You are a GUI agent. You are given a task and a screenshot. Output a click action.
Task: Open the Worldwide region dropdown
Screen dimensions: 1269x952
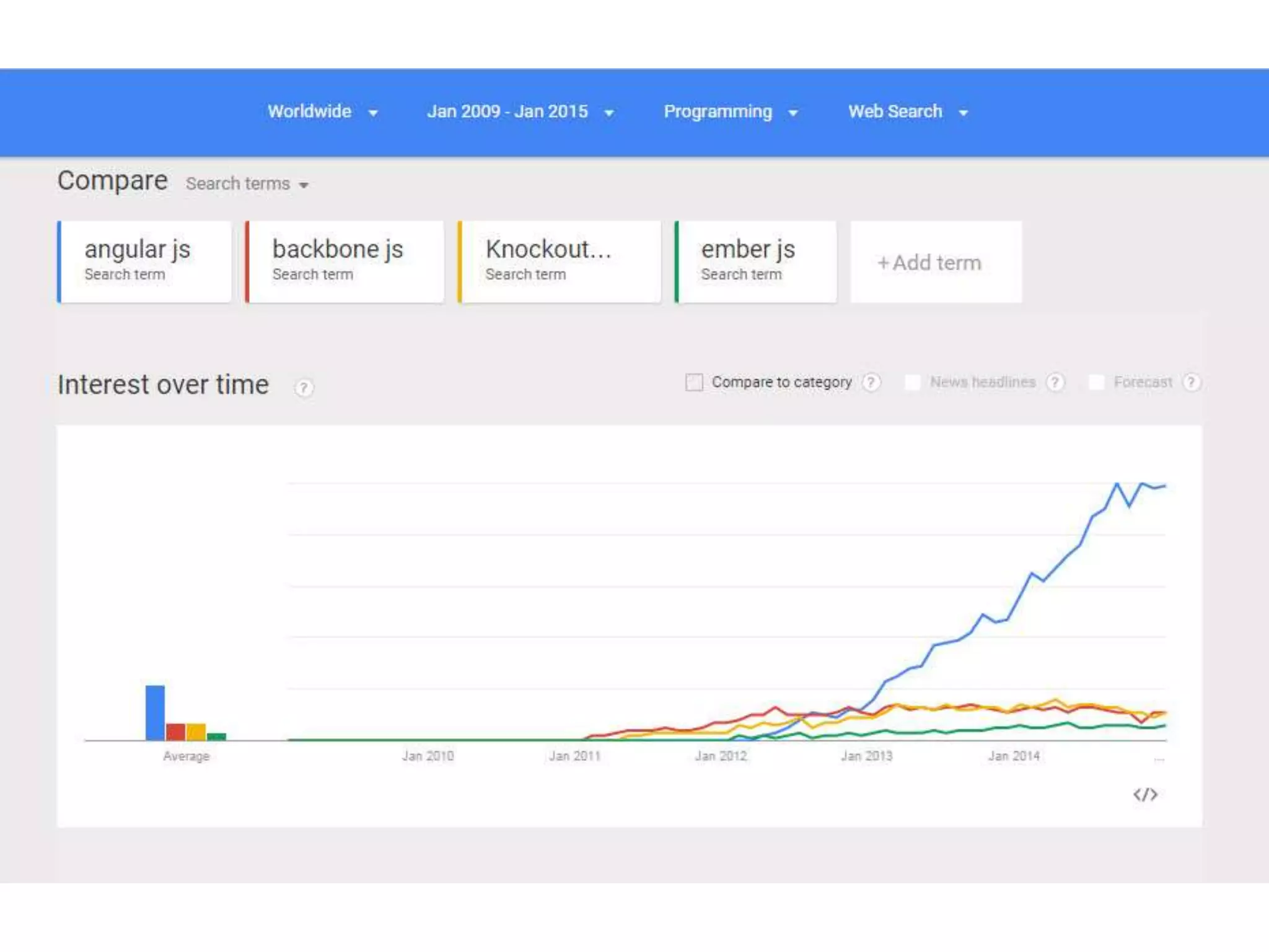point(322,112)
